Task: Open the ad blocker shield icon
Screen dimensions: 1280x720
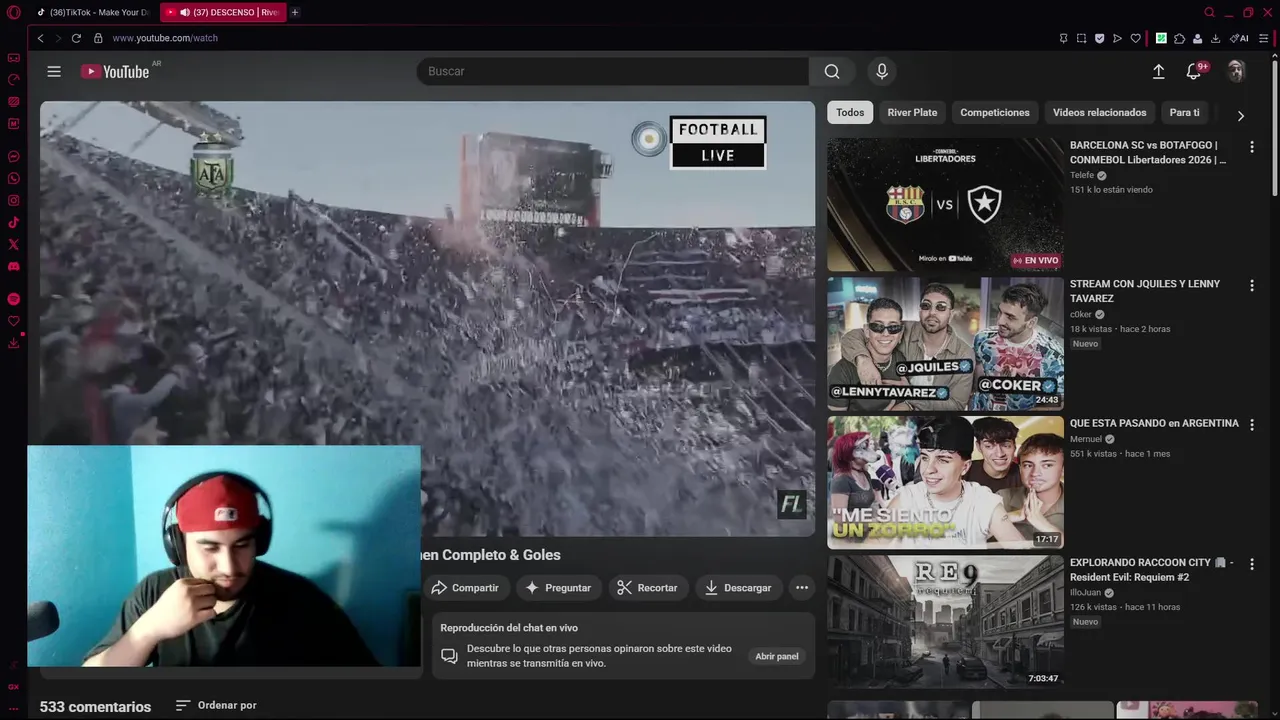Action: (x=1099, y=38)
